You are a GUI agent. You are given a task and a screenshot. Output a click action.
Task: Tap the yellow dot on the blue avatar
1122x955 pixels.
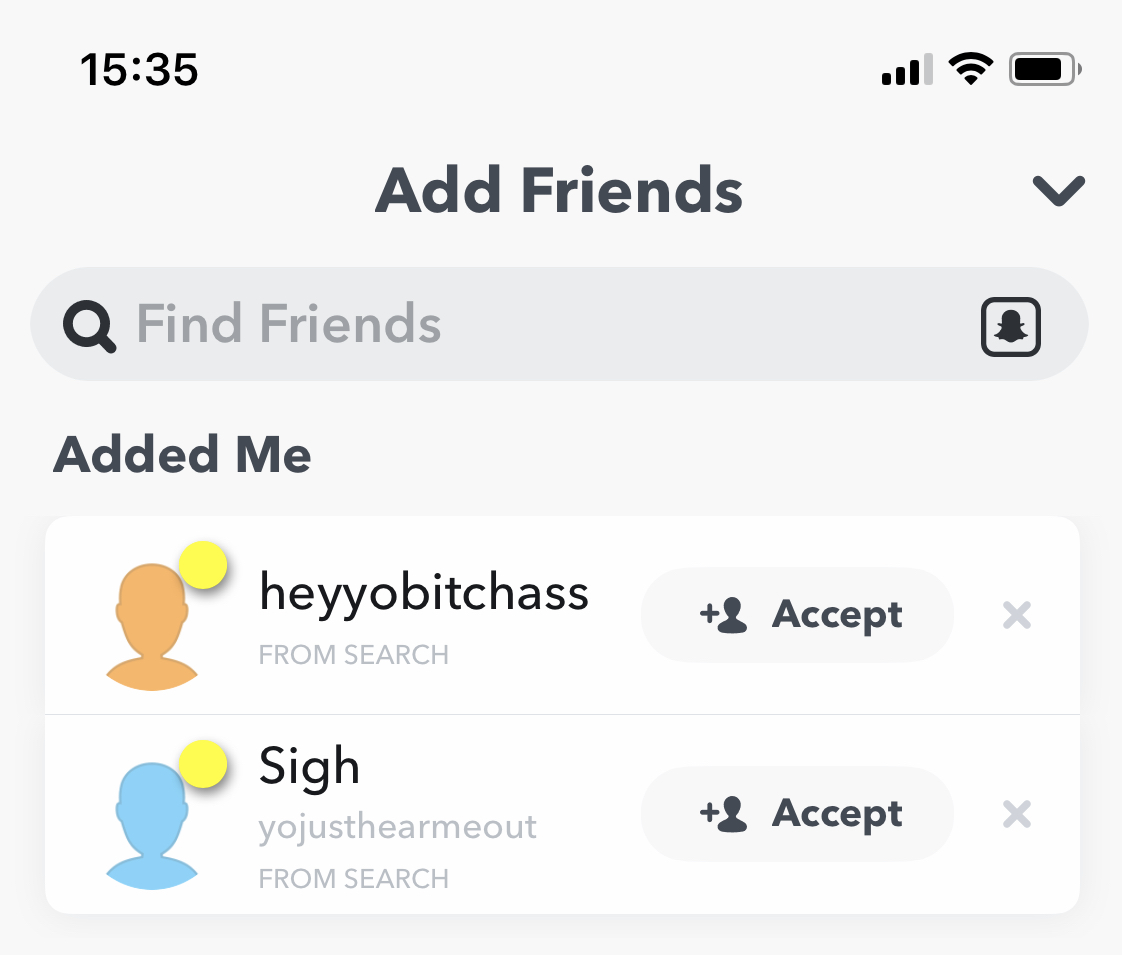click(x=203, y=765)
